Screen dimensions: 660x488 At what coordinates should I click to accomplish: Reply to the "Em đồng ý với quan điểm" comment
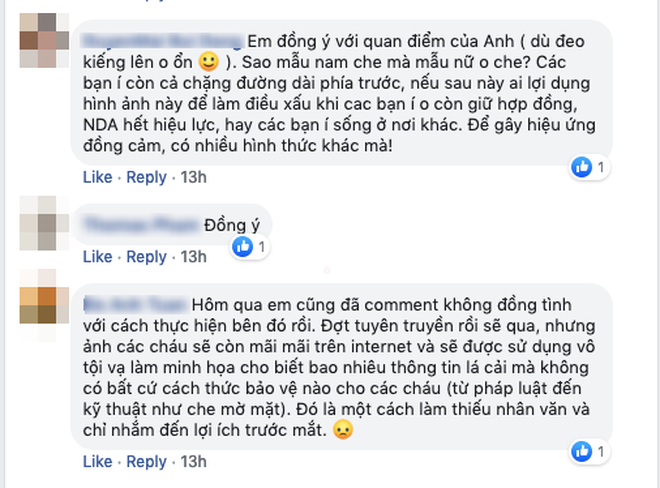pos(145,178)
